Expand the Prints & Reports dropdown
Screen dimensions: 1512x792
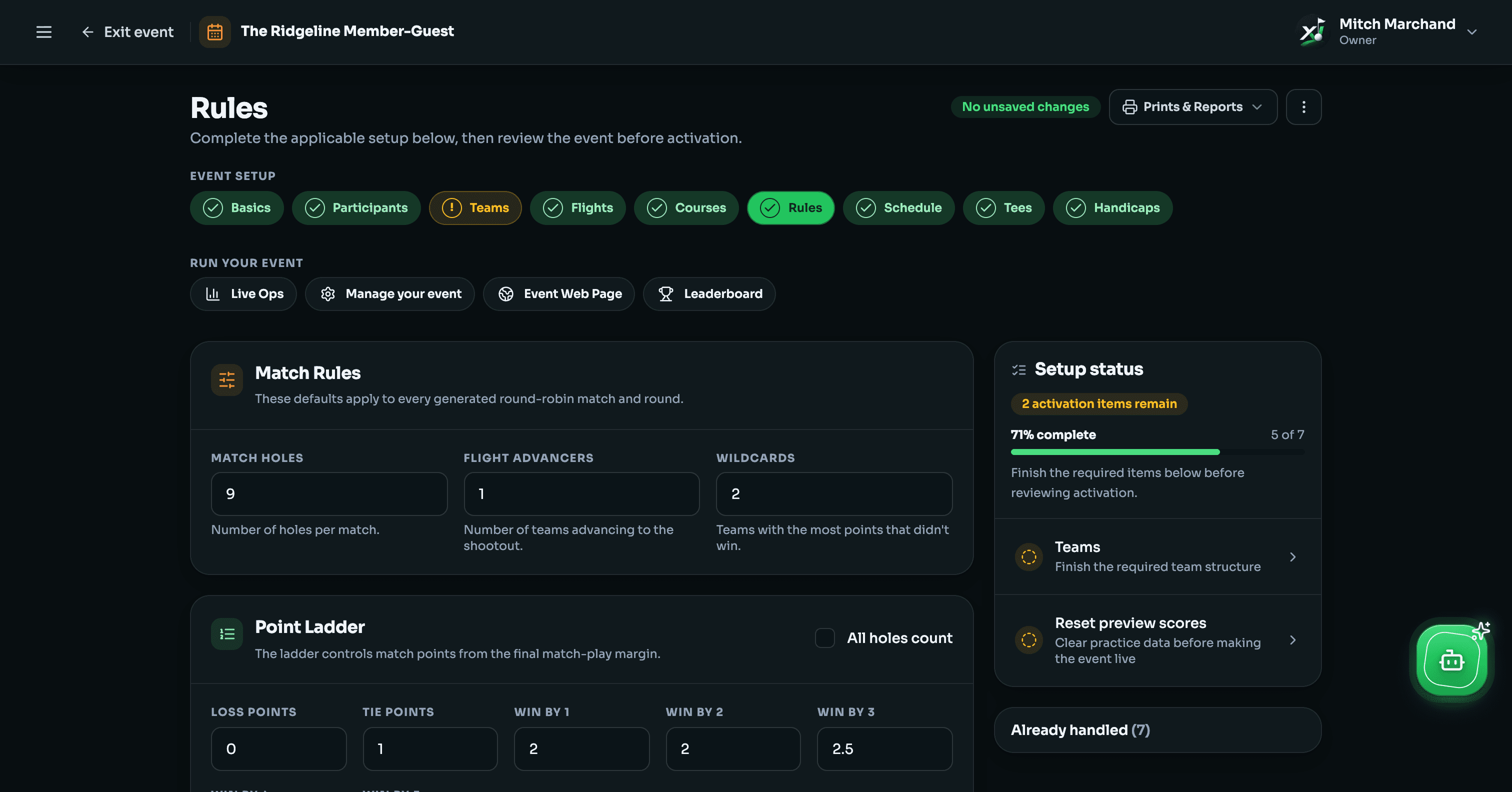point(1192,107)
